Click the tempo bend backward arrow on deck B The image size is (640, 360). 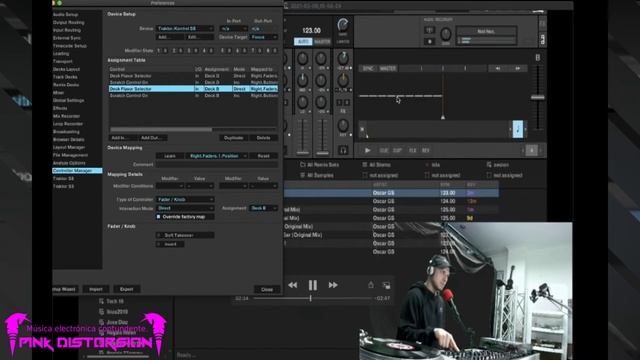coord(498,69)
